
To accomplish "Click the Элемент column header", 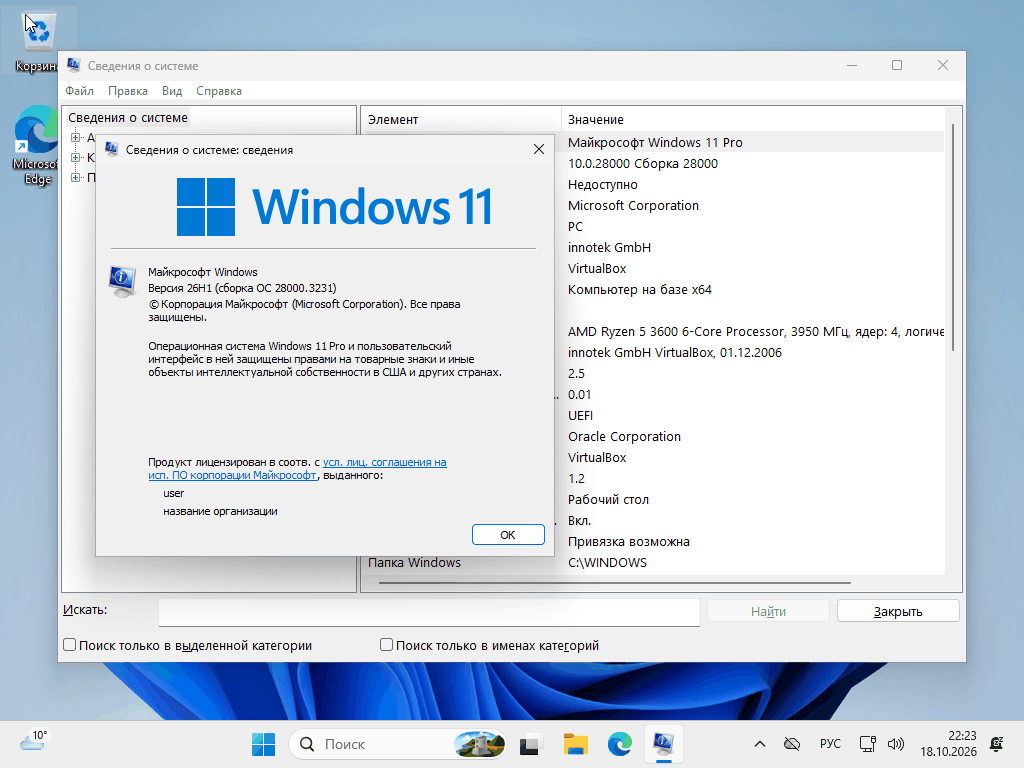I will [461, 120].
